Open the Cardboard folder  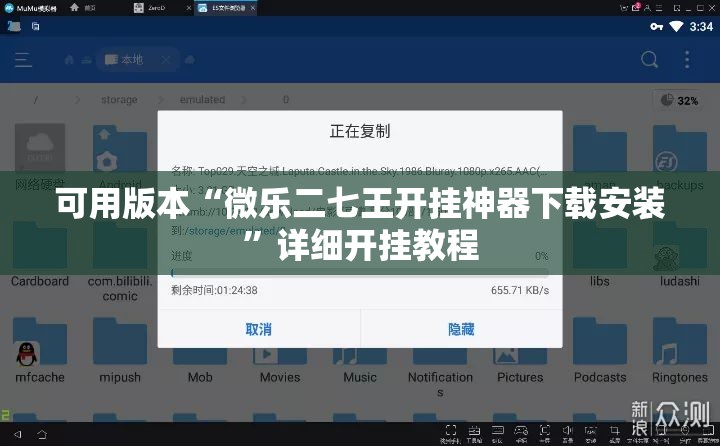click(40, 257)
